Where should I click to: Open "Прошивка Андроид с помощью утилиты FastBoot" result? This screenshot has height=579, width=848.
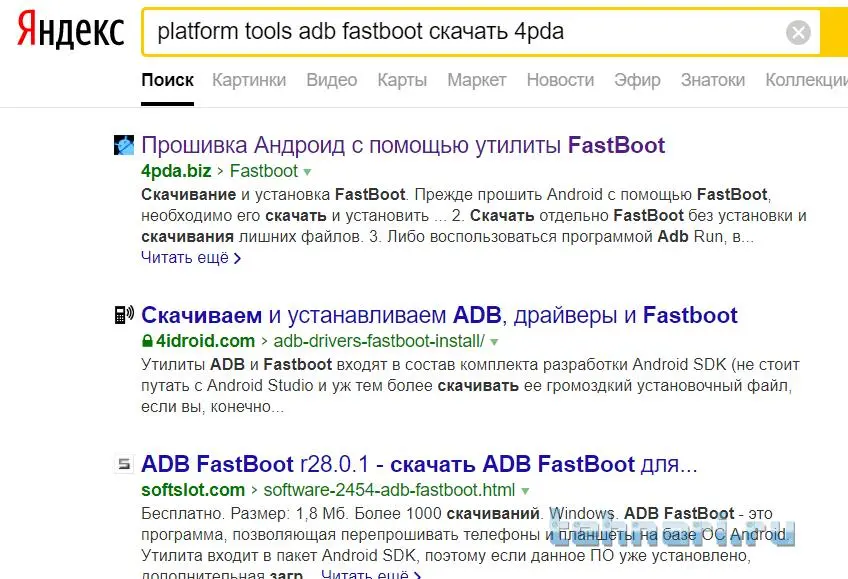click(403, 145)
